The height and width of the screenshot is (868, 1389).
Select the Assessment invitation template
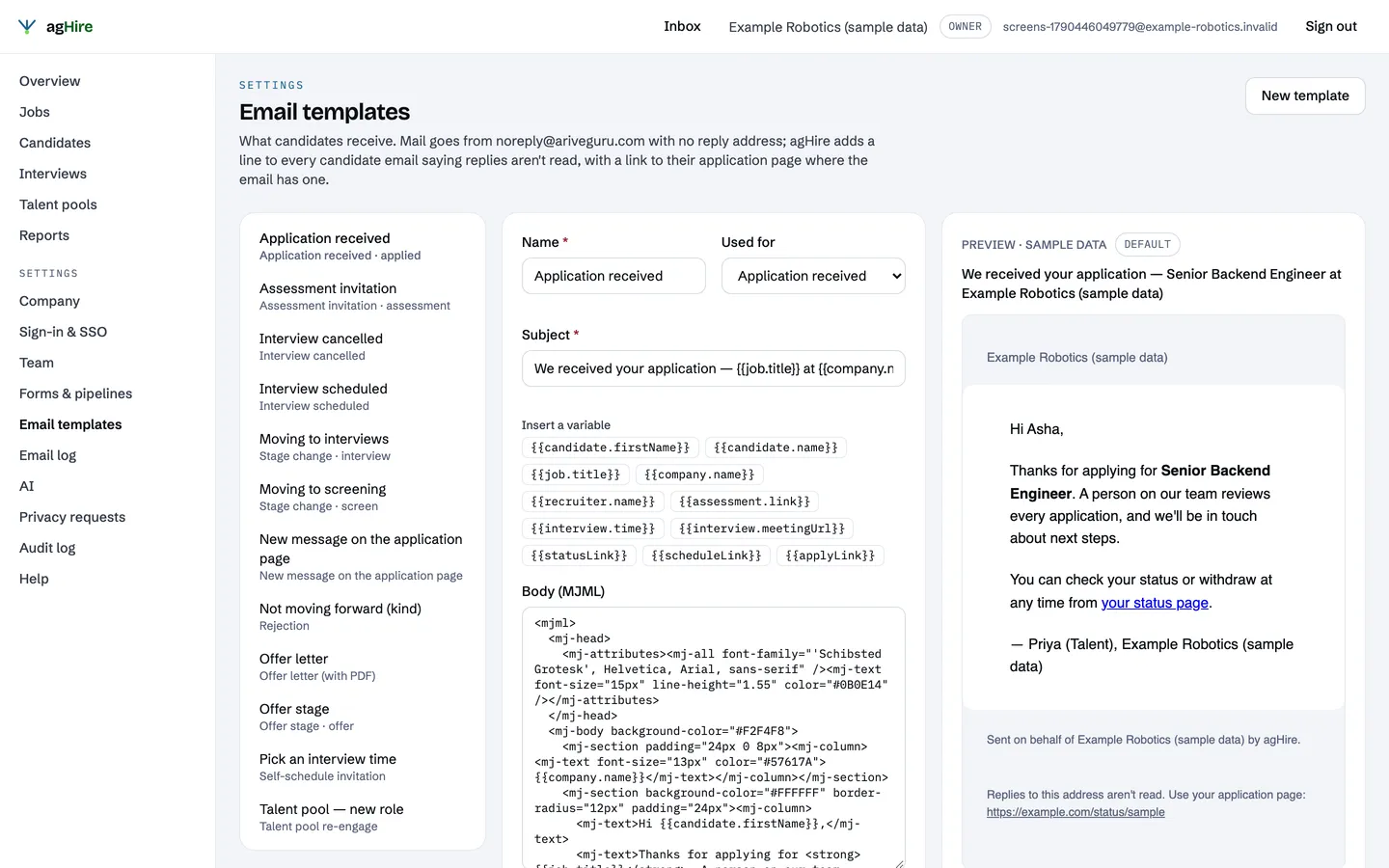363,296
